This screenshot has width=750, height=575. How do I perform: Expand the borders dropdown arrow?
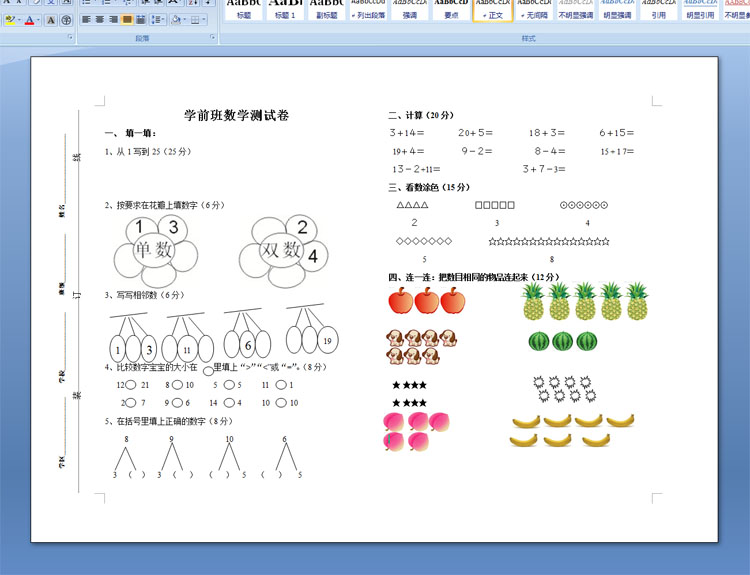[204, 20]
